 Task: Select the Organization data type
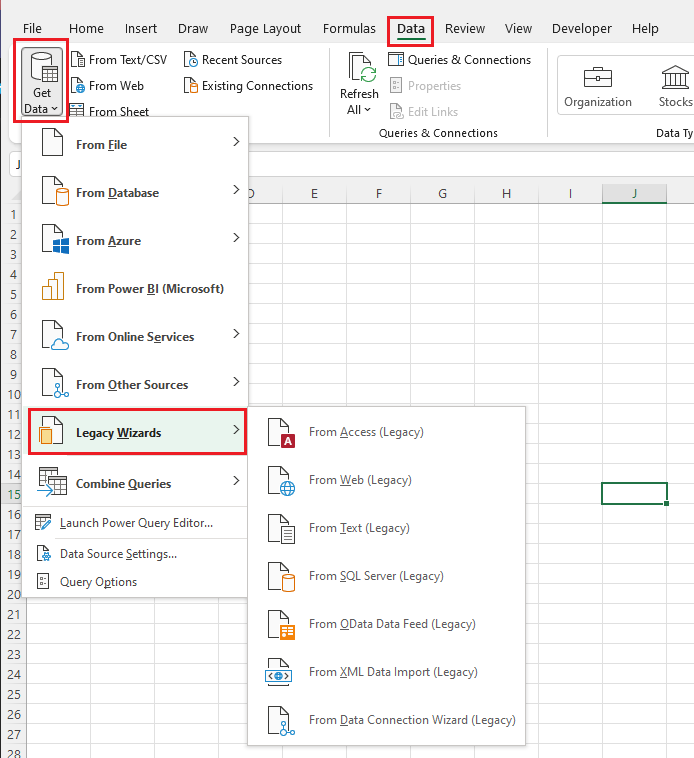pos(598,86)
